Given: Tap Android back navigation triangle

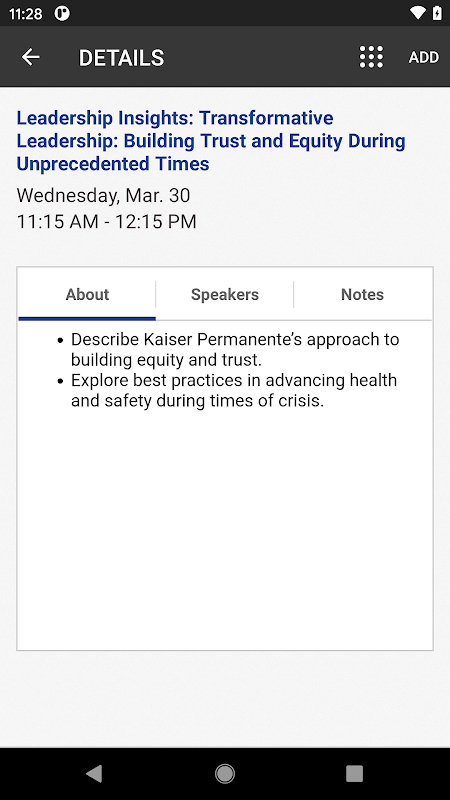Looking at the screenshot, I should click(94, 774).
